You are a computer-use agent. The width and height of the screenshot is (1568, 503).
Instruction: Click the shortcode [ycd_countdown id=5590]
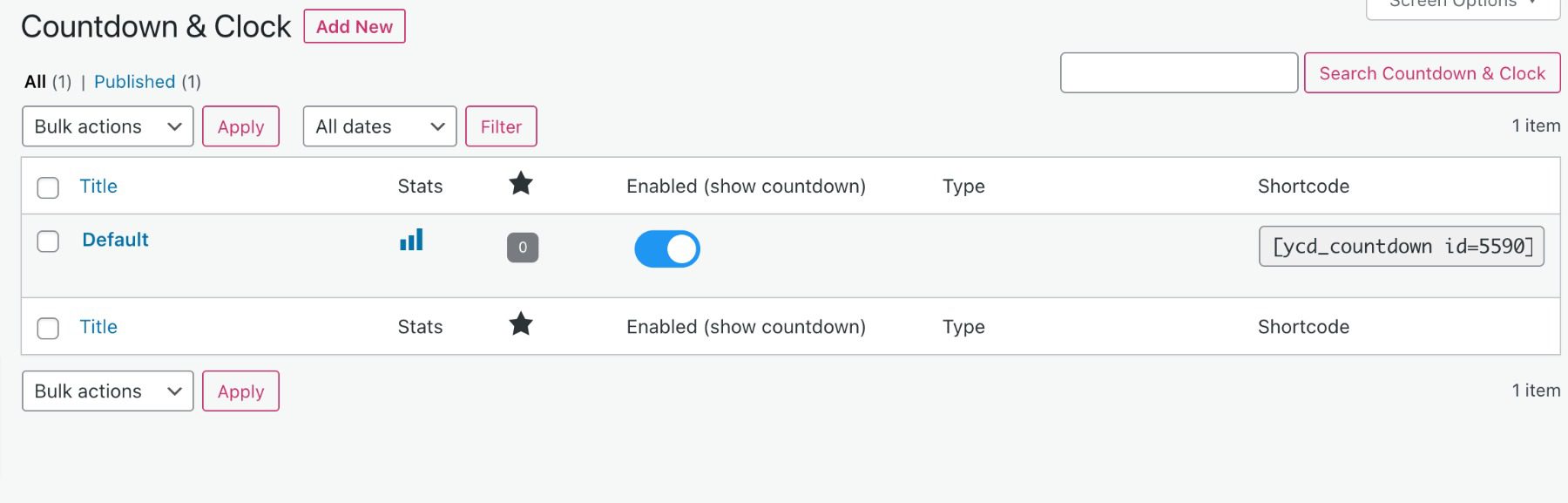[x=1401, y=247]
